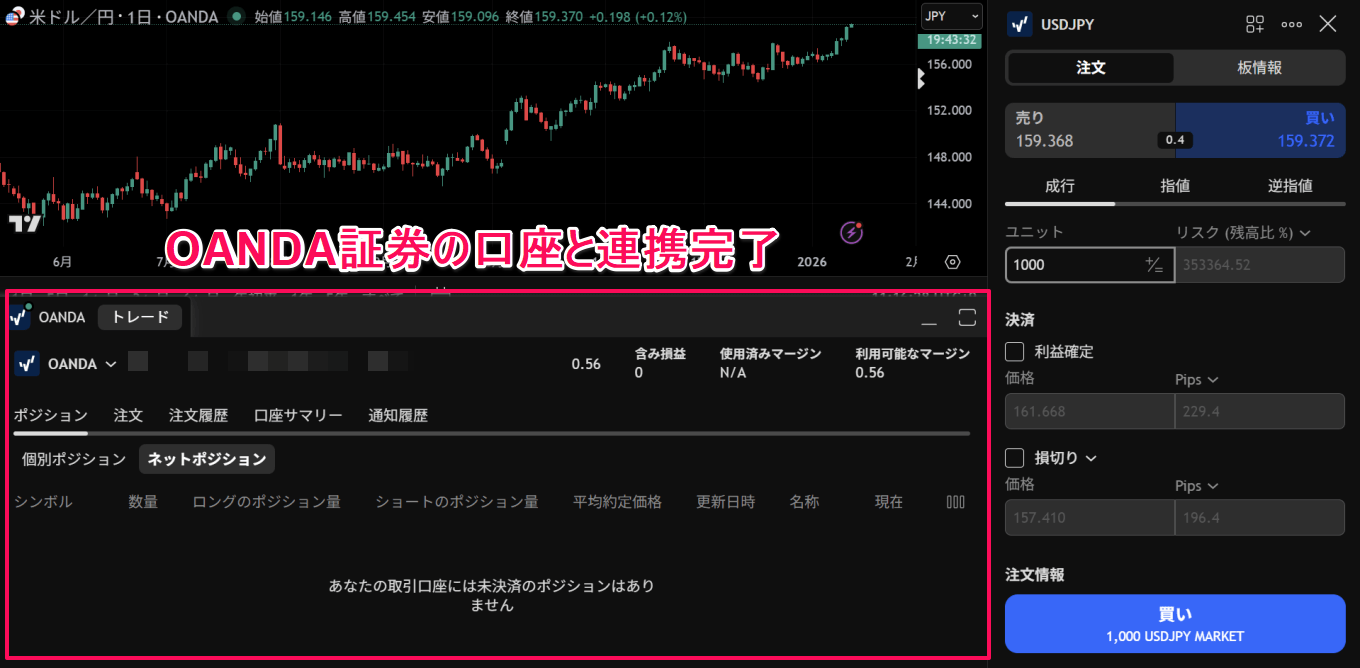Click the stepper icon in the unit field
This screenshot has height=668, width=1360.
(x=1154, y=264)
